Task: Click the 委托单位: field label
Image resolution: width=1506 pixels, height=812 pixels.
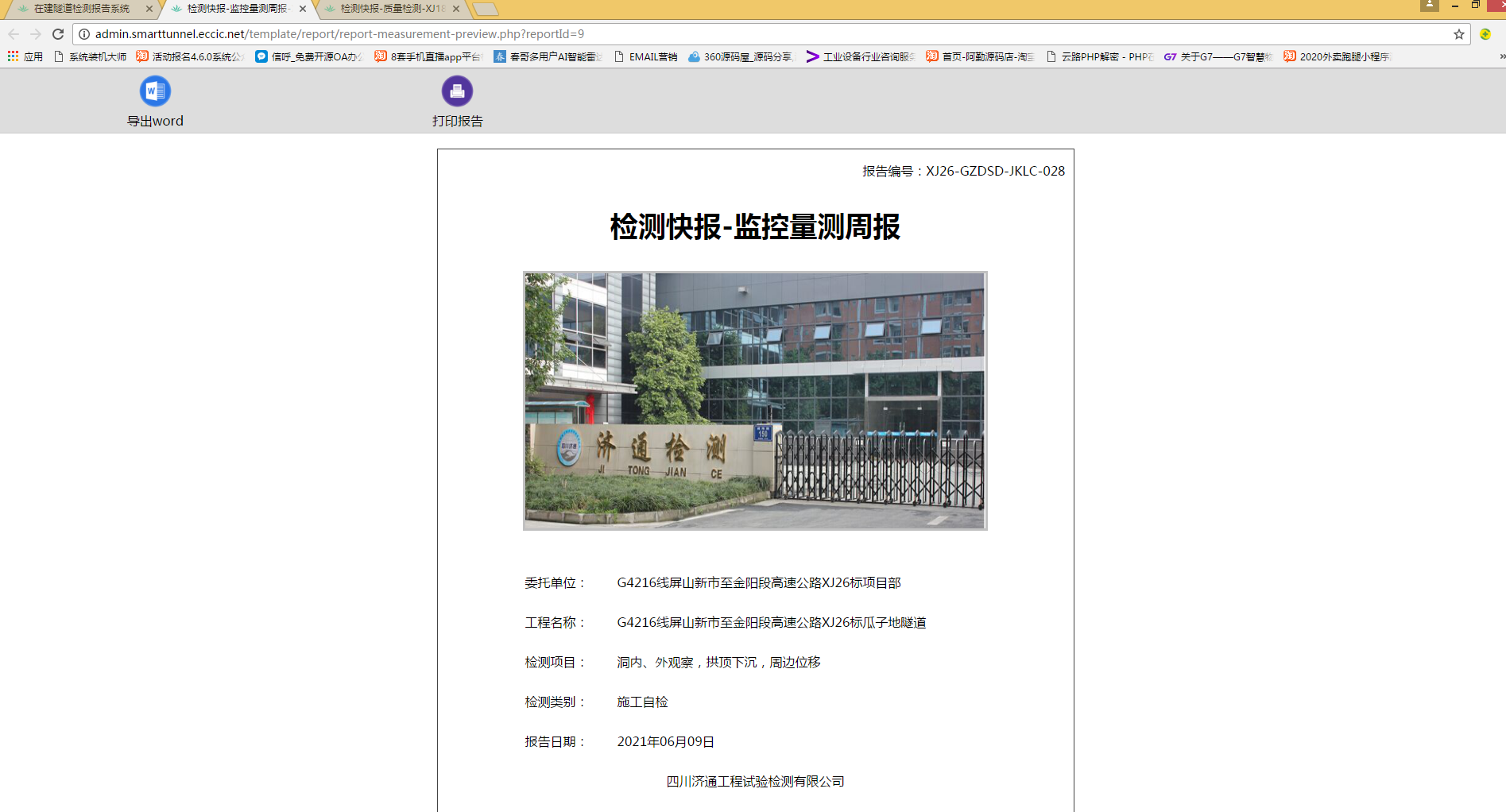Action: [556, 582]
